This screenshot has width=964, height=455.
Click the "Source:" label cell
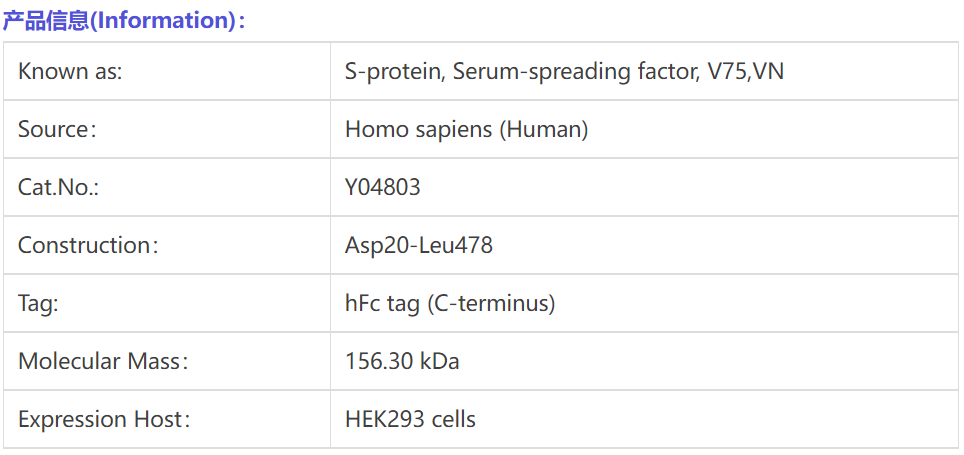coord(57,130)
